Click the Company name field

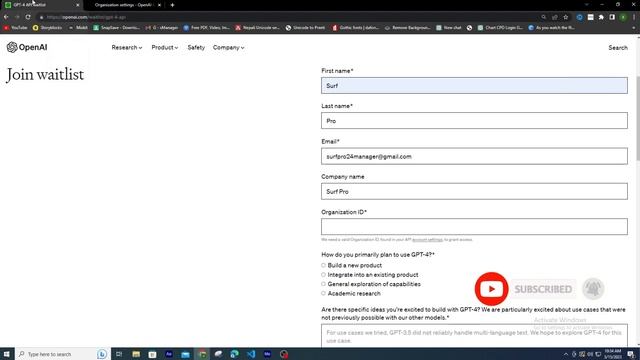coord(474,191)
